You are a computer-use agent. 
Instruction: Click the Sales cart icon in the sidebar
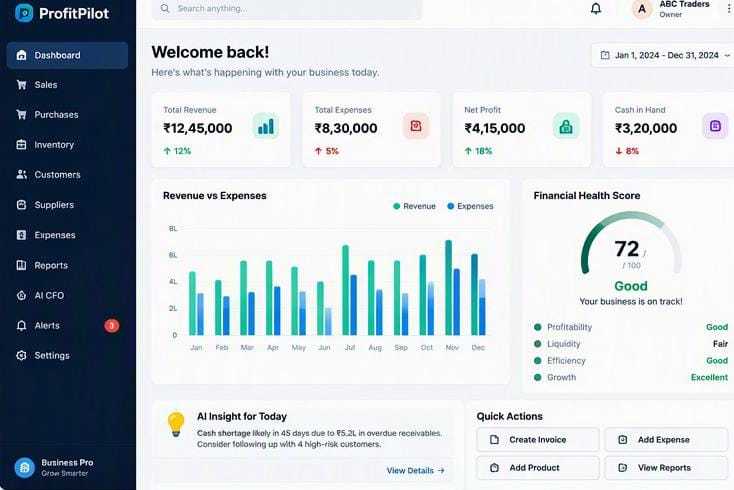point(22,85)
